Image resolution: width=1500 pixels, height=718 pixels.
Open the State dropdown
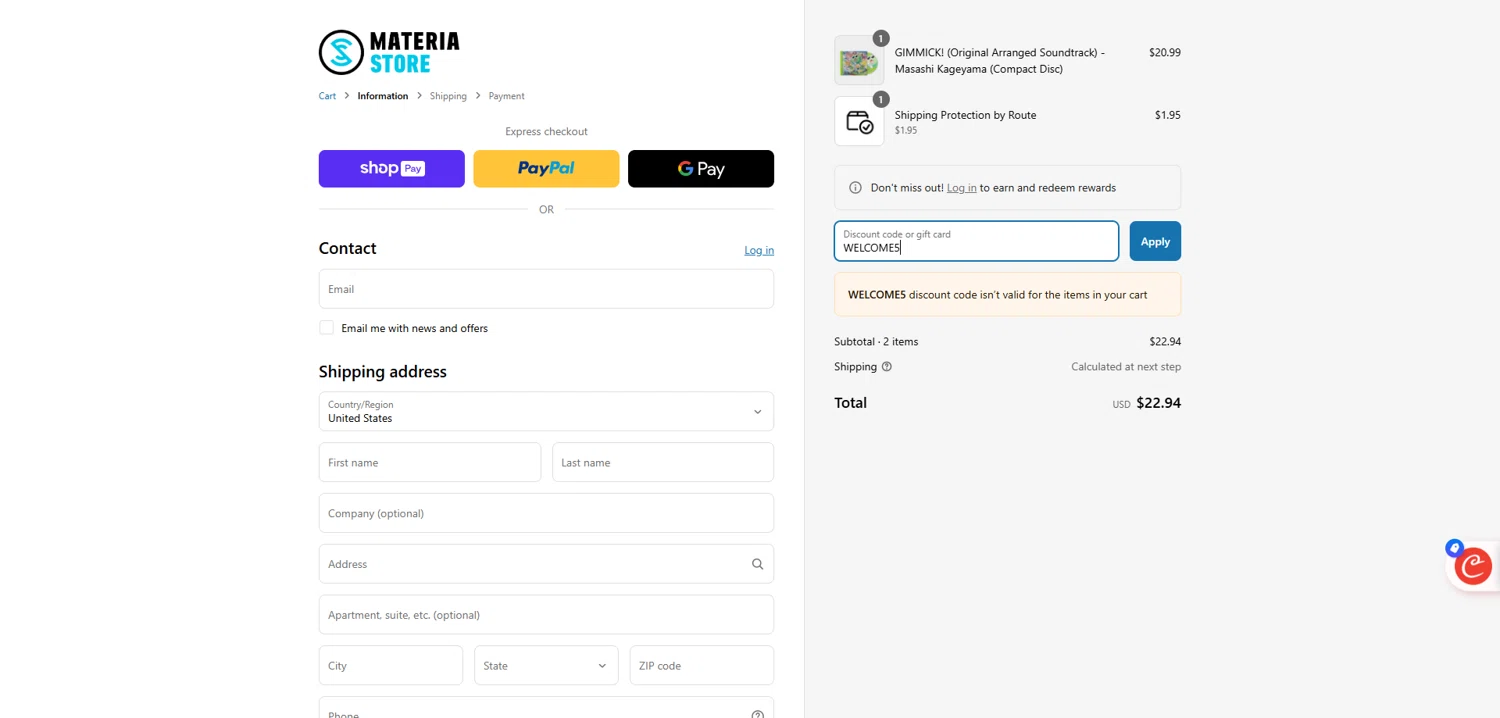546,665
